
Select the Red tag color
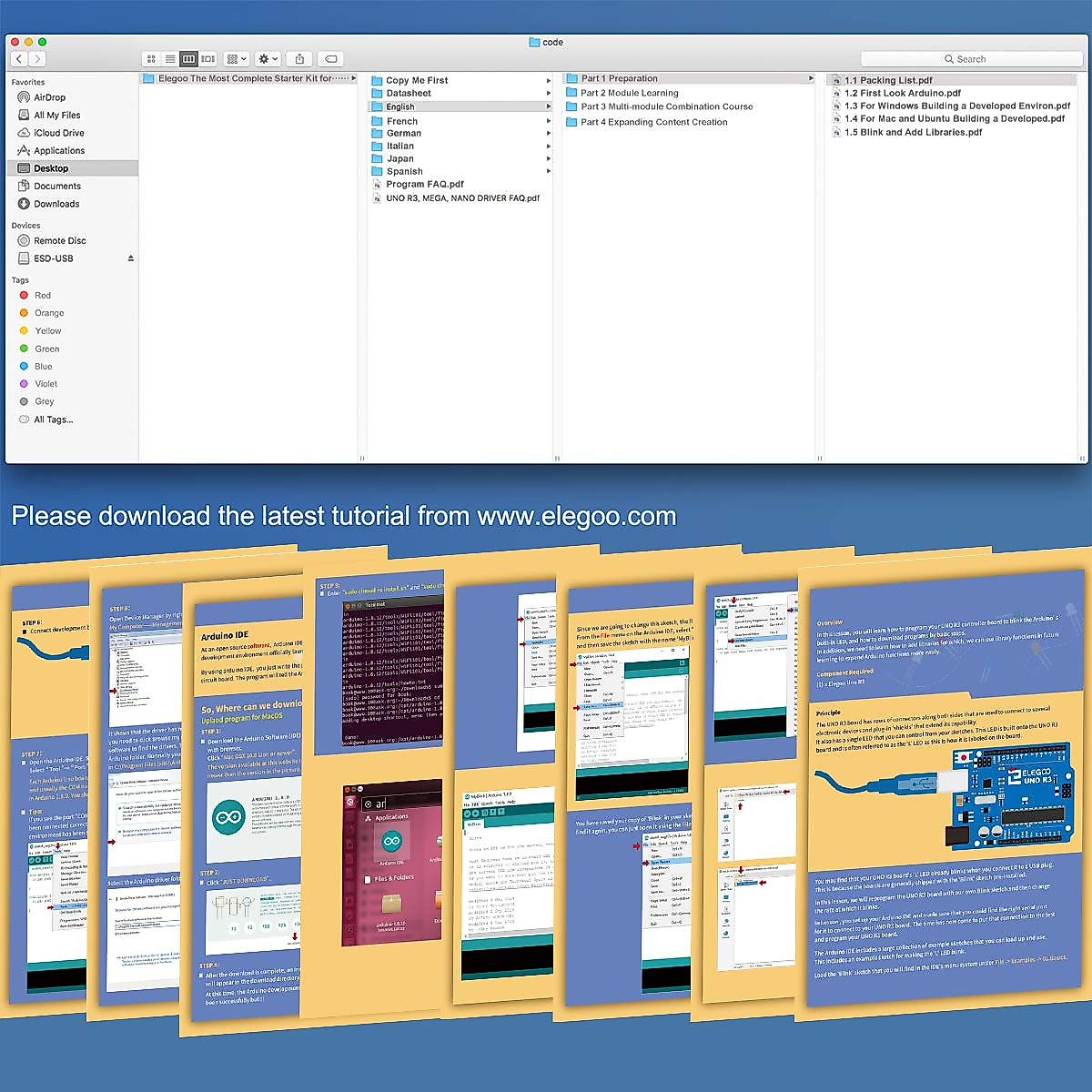point(42,296)
